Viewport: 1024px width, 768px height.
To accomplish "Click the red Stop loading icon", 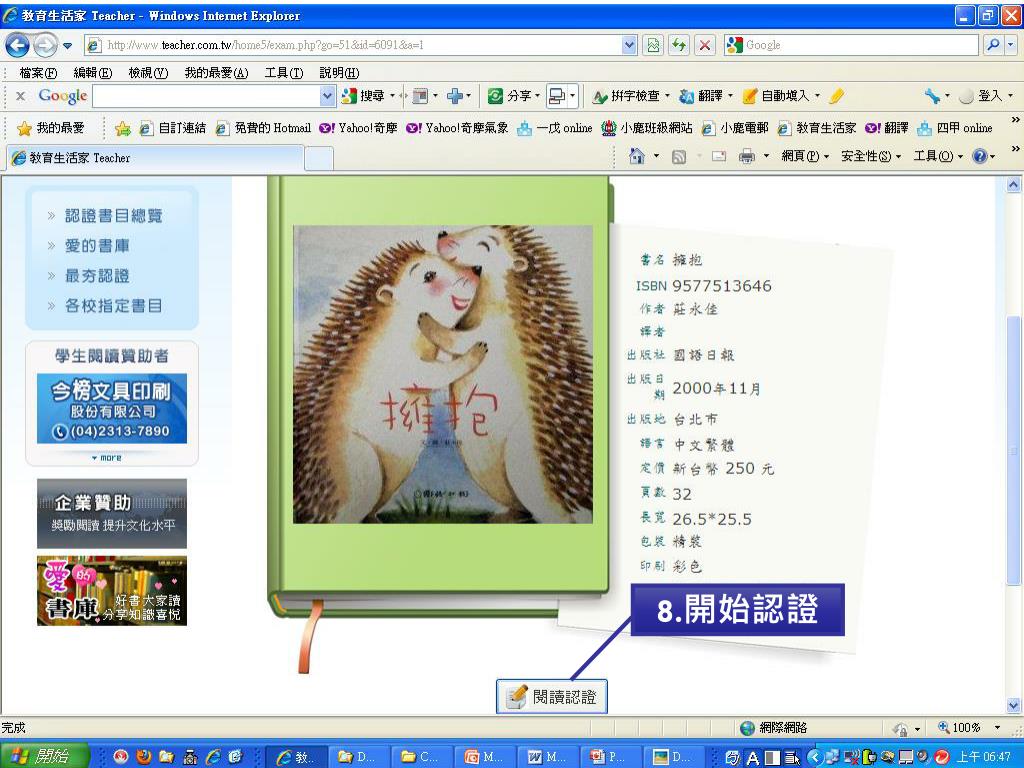I will (x=705, y=45).
